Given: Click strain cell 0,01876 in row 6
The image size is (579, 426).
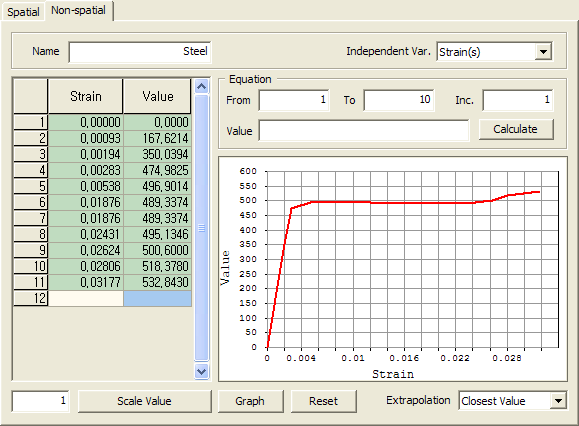Looking at the screenshot, I should [86, 202].
